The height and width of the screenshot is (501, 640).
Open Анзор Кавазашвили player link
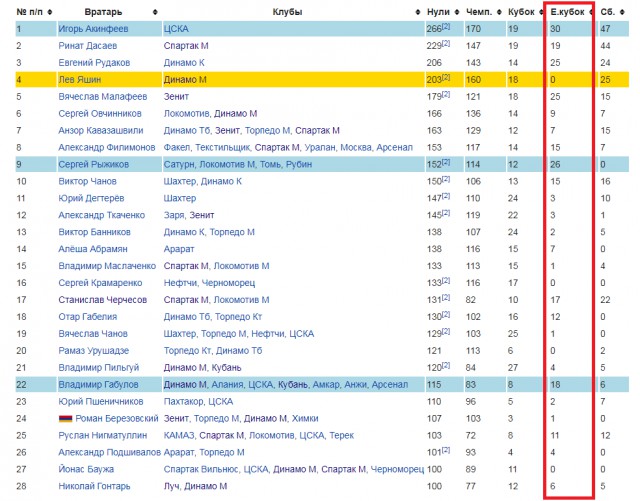click(100, 131)
